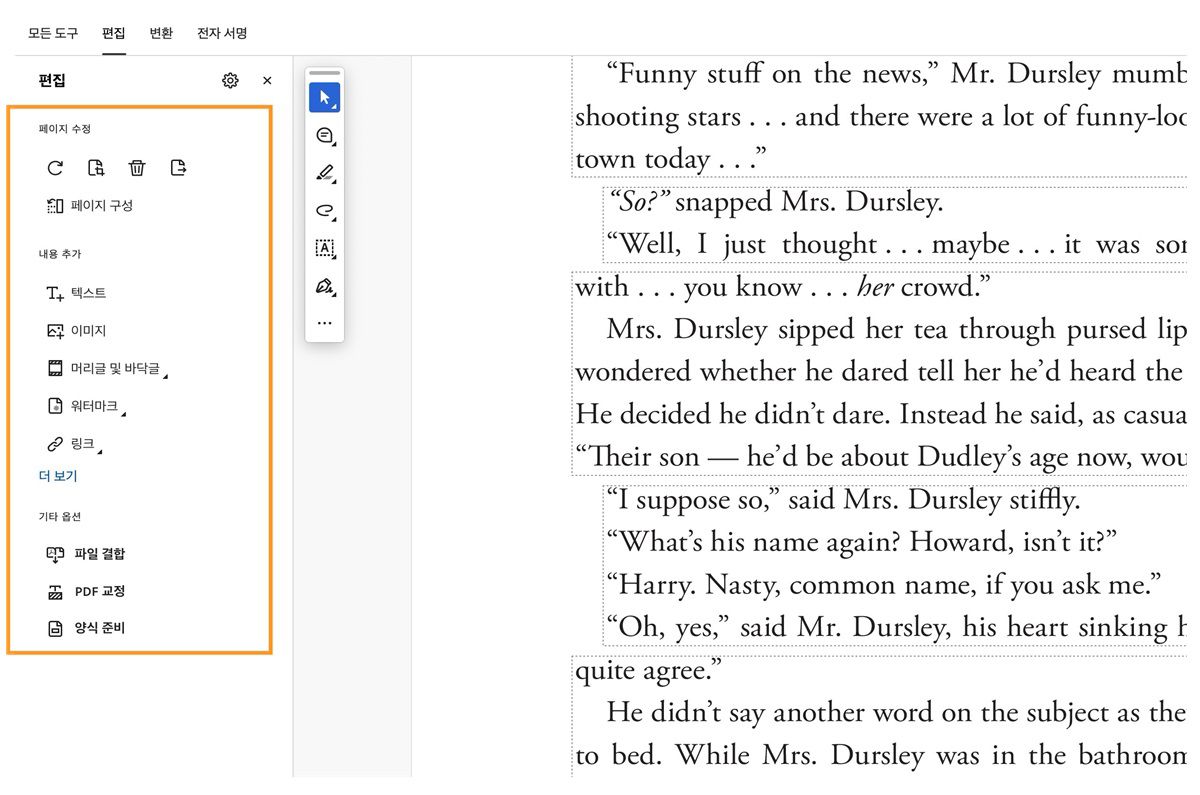Open the 모든 도구 tab
Viewport: 1200px width, 795px height.
pos(53,33)
